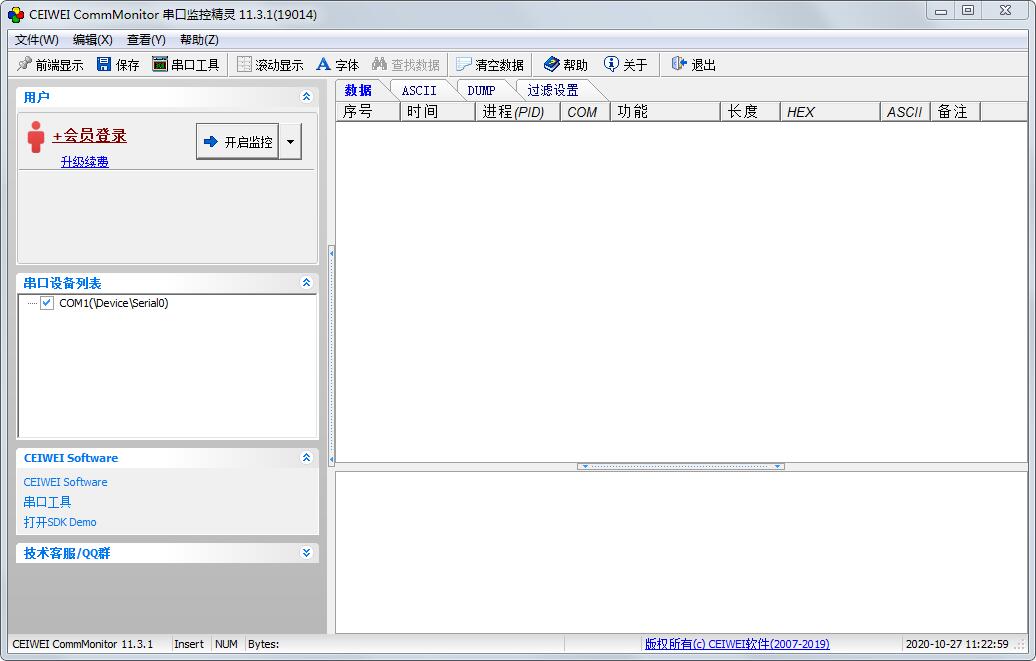
Task: Click the pin icon for 前端显示
Action: coord(24,64)
